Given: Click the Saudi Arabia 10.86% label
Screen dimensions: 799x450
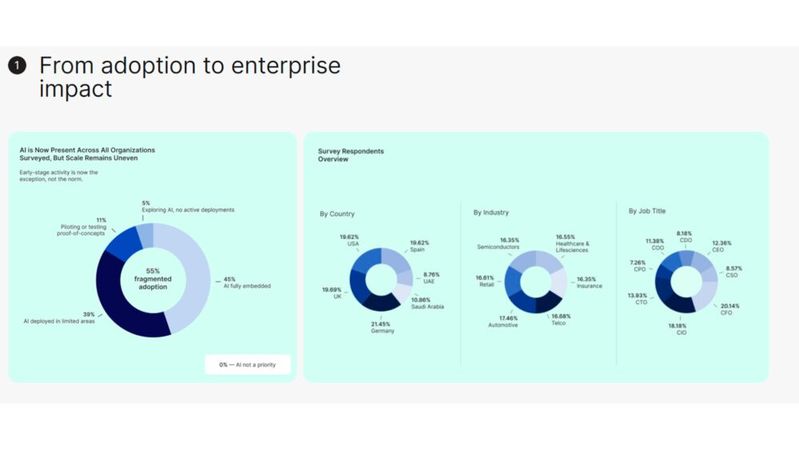Looking at the screenshot, I should pyautogui.click(x=427, y=303).
